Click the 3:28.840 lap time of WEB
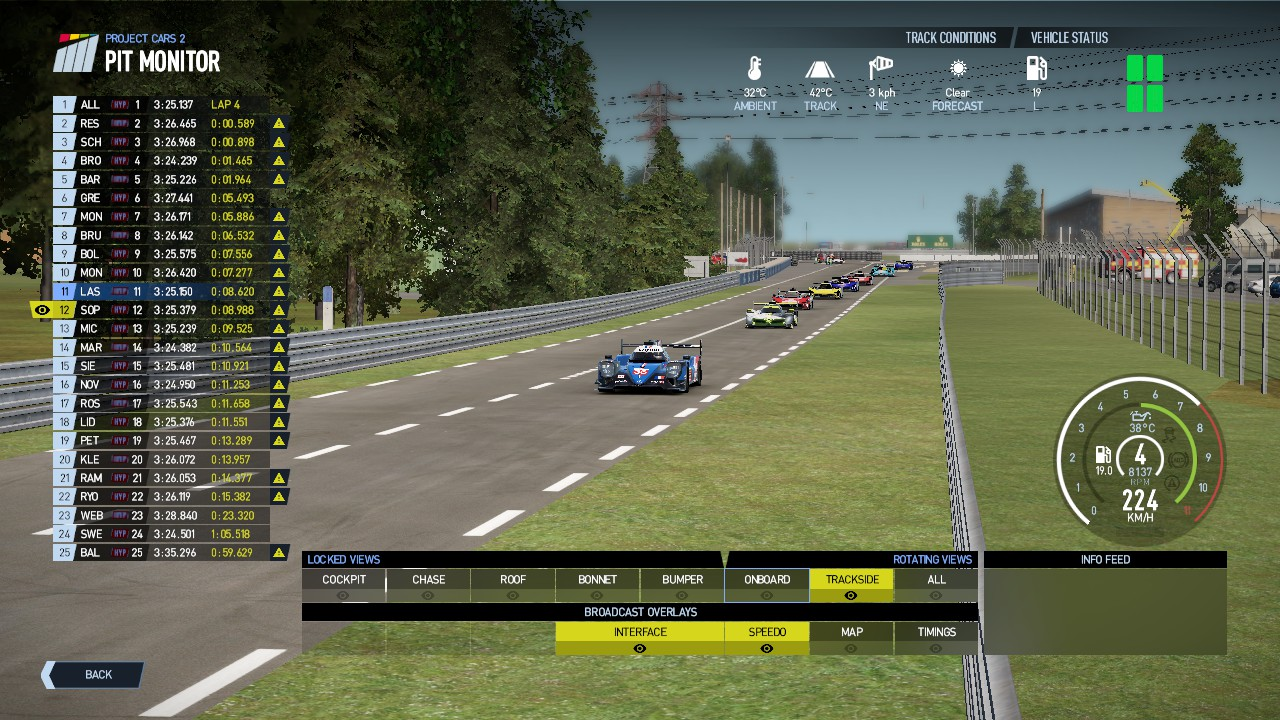 [x=174, y=516]
